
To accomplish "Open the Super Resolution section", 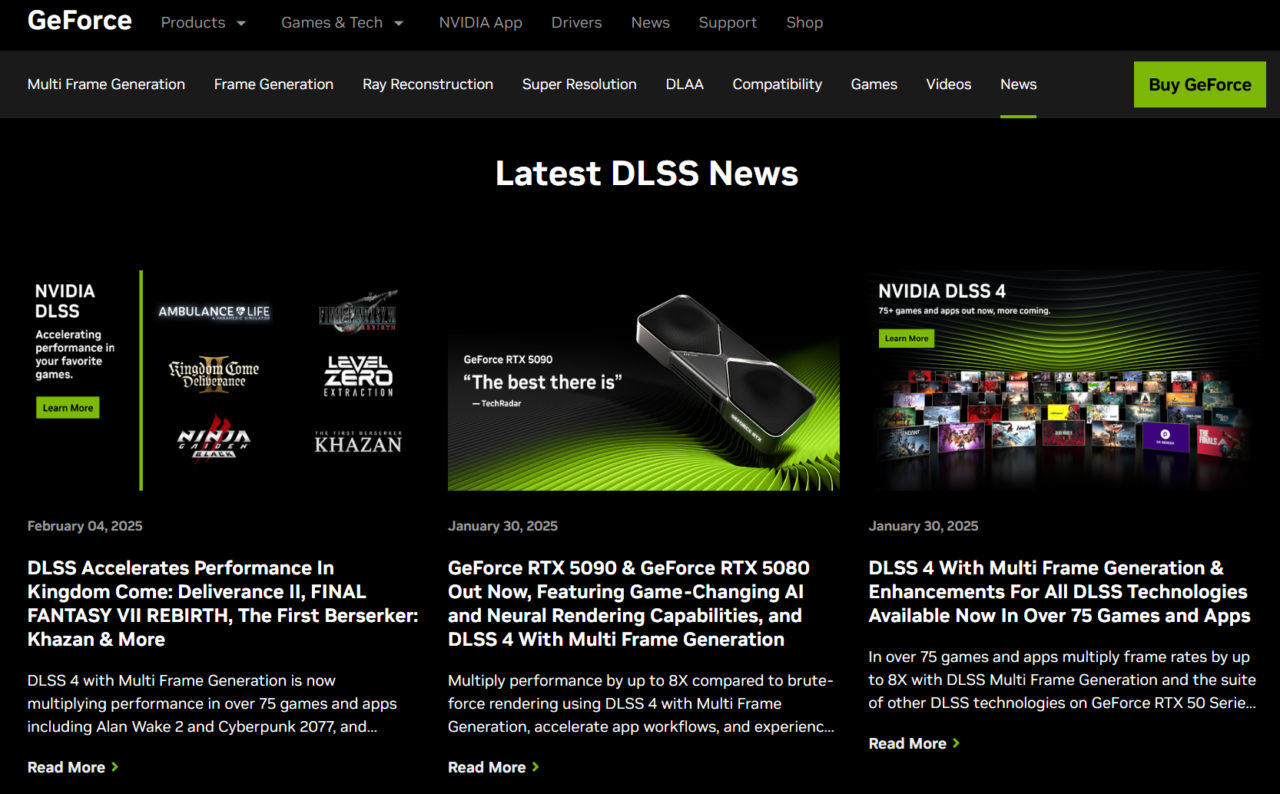I will tap(579, 84).
